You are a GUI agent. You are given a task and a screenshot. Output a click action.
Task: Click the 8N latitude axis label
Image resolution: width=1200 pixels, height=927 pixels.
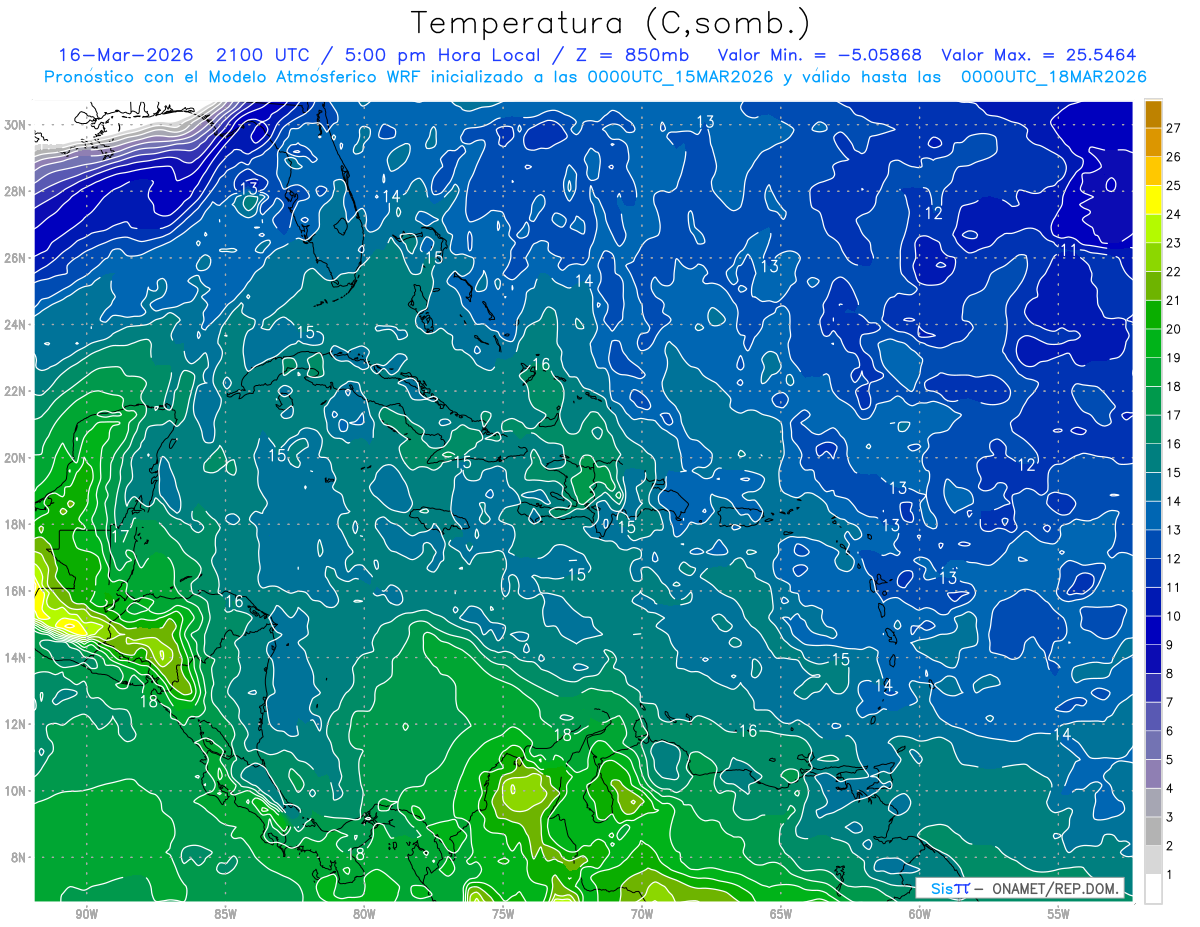(x=20, y=857)
